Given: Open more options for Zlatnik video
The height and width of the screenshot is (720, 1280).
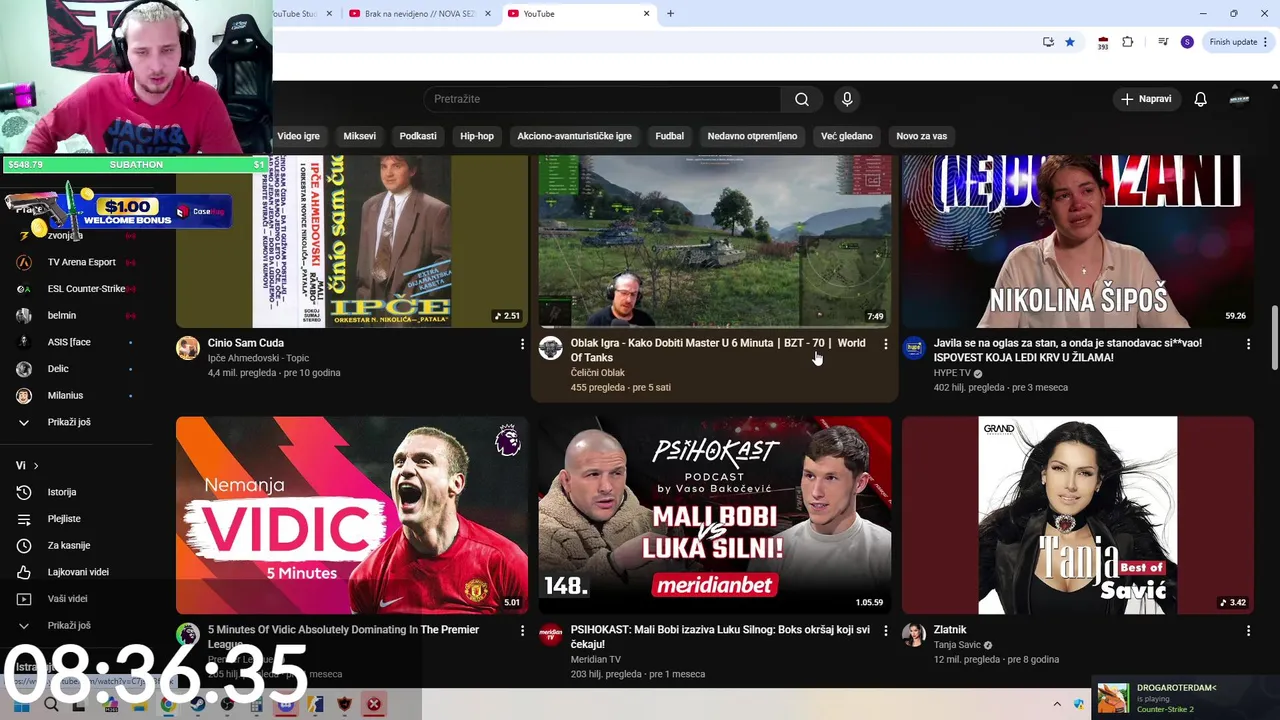Looking at the screenshot, I should pos(1248,631).
